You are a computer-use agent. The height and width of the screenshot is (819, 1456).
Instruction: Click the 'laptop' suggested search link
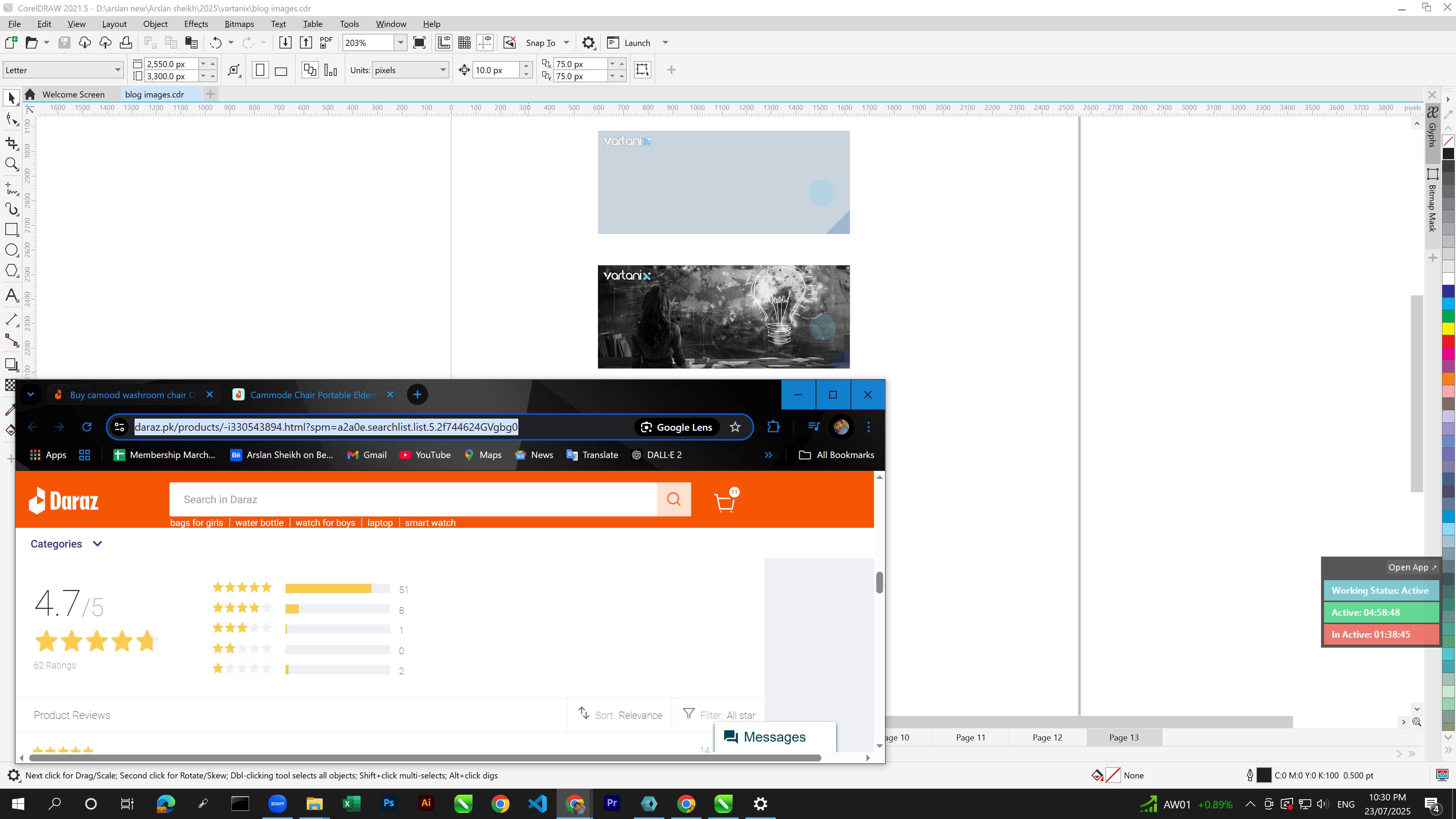(x=380, y=523)
